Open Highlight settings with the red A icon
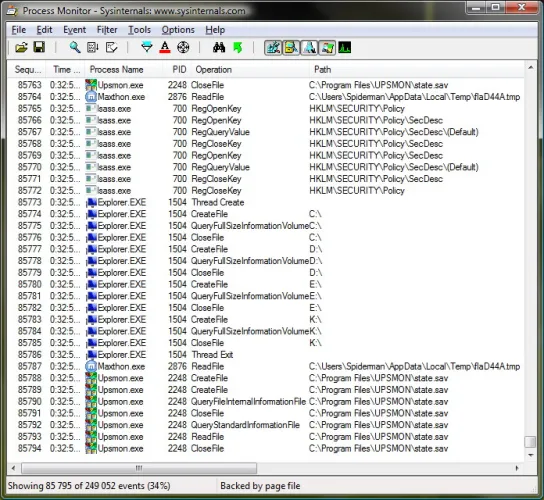The height and width of the screenshot is (500, 544). tap(165, 48)
